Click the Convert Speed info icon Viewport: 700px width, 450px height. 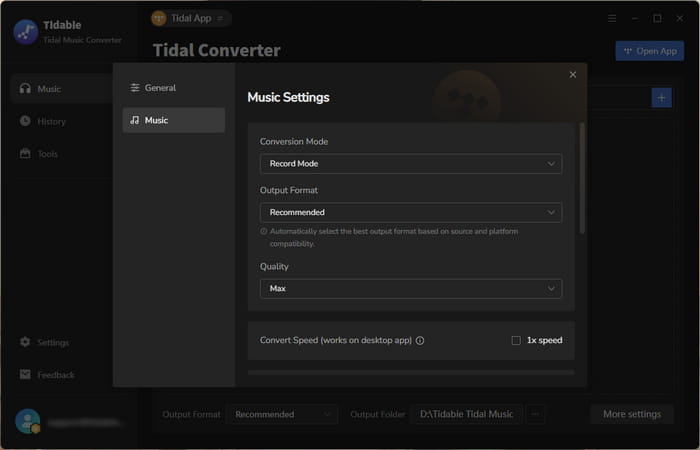[420, 341]
